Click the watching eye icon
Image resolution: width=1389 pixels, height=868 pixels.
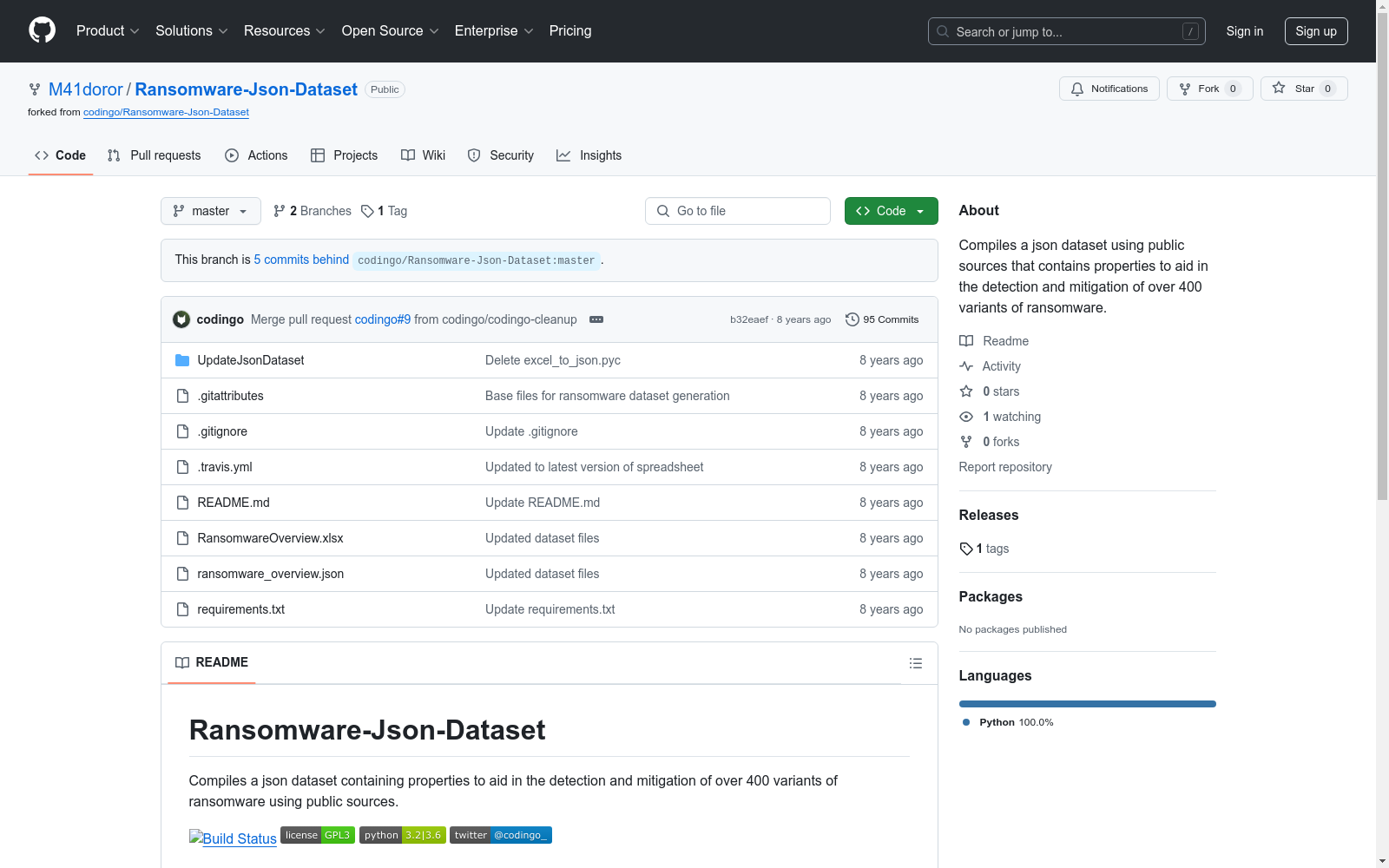(x=966, y=417)
